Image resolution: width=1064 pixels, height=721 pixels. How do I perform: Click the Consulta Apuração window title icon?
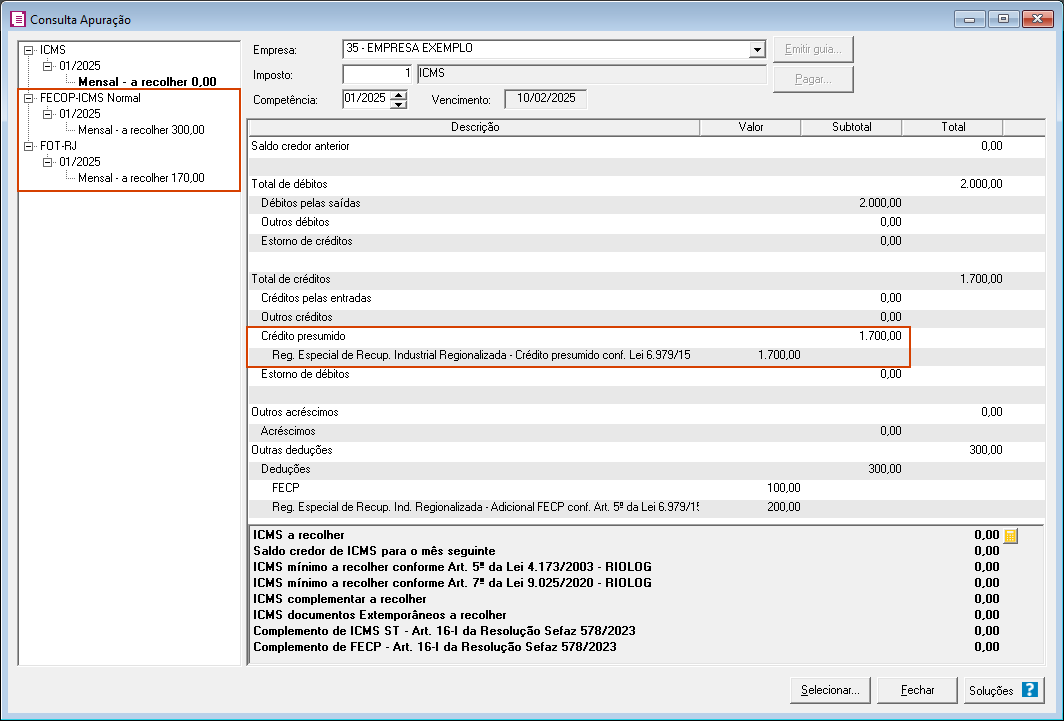tap(18, 19)
